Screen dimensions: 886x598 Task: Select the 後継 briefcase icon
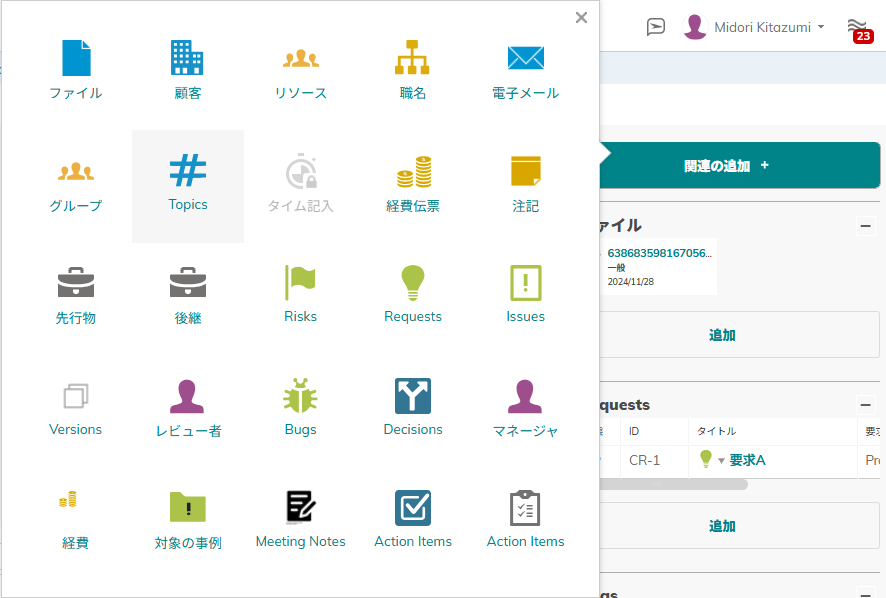tap(188, 282)
